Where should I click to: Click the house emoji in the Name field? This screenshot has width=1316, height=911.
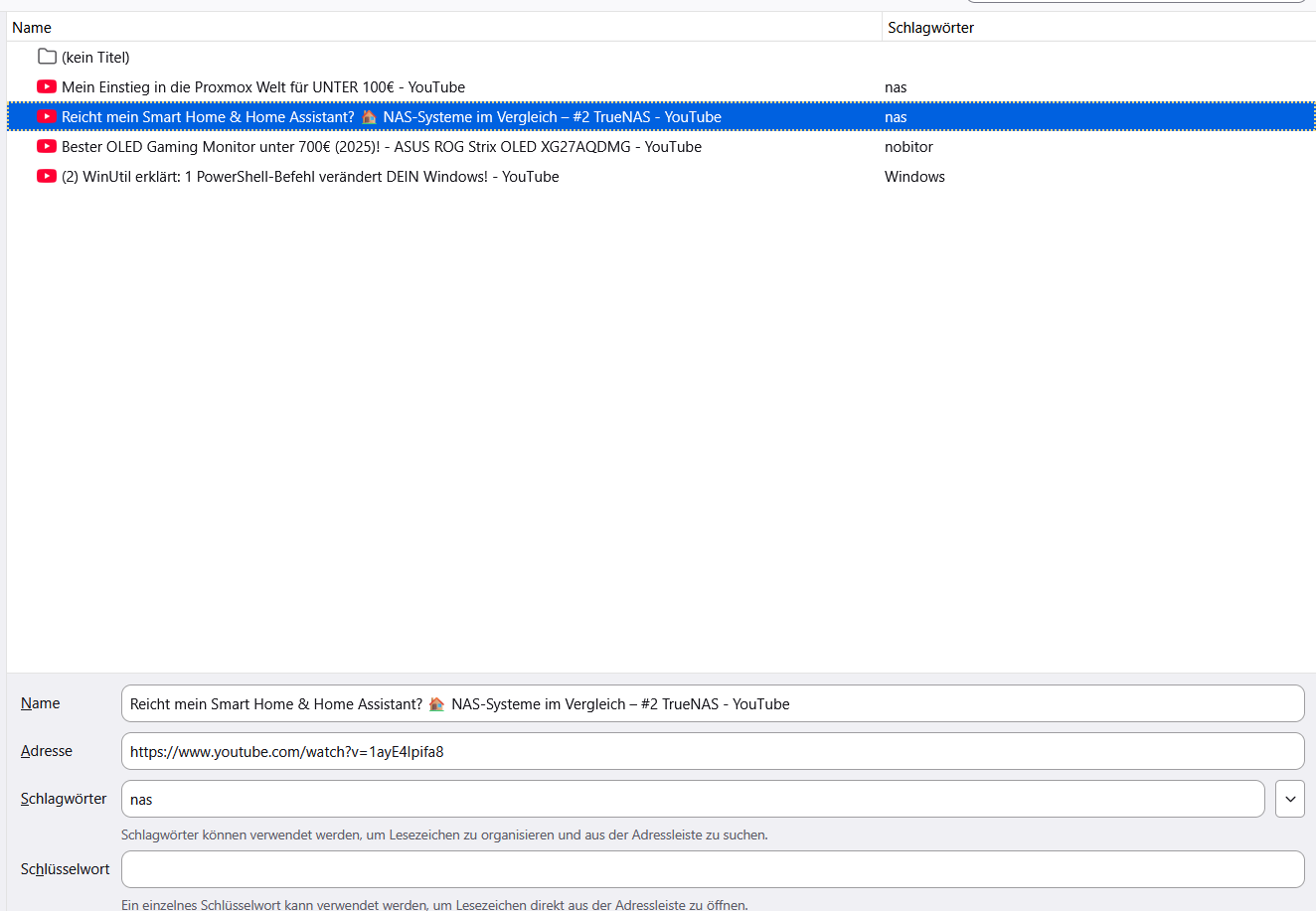(x=436, y=703)
